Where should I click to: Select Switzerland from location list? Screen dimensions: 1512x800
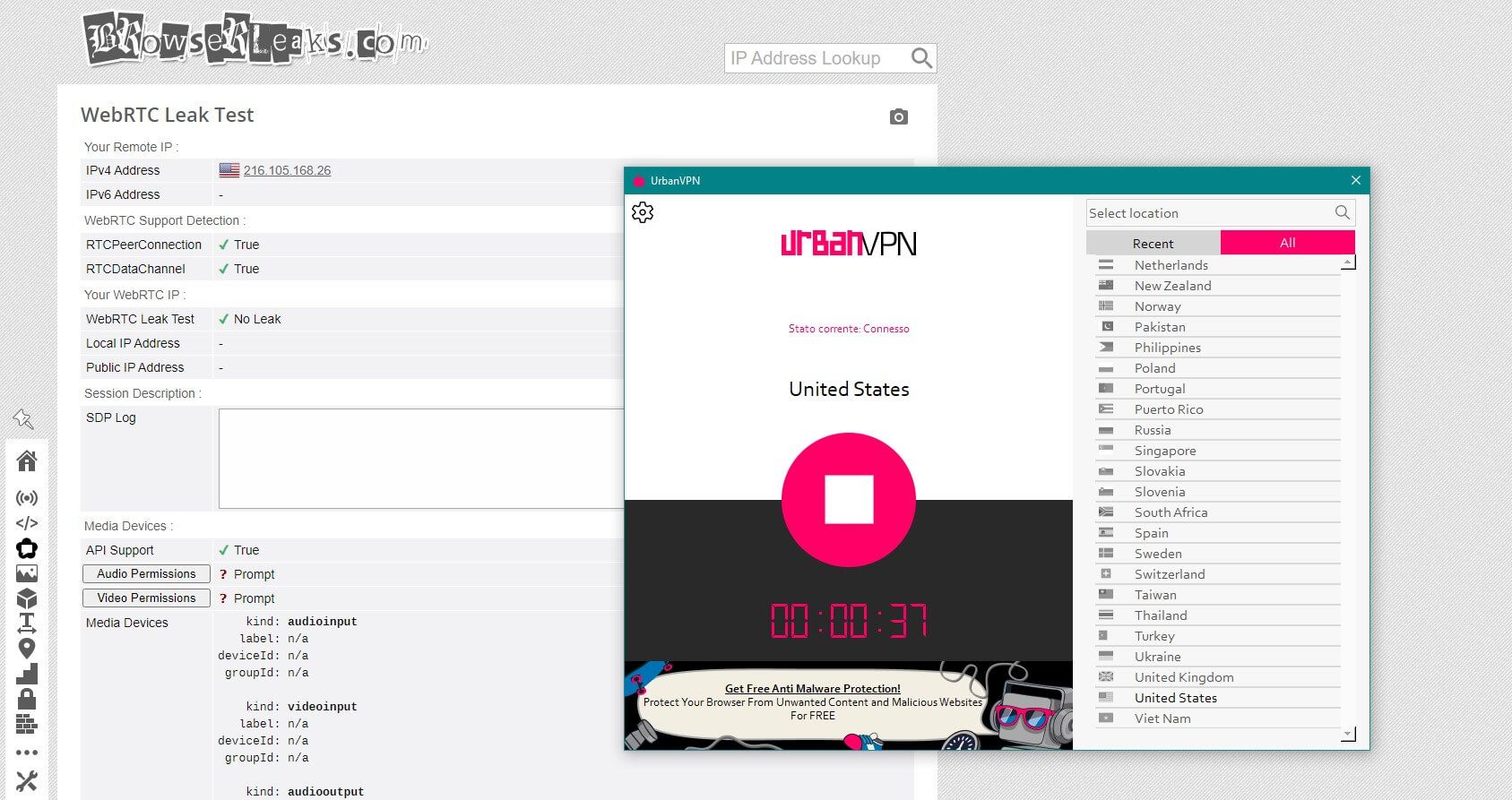pos(1218,574)
